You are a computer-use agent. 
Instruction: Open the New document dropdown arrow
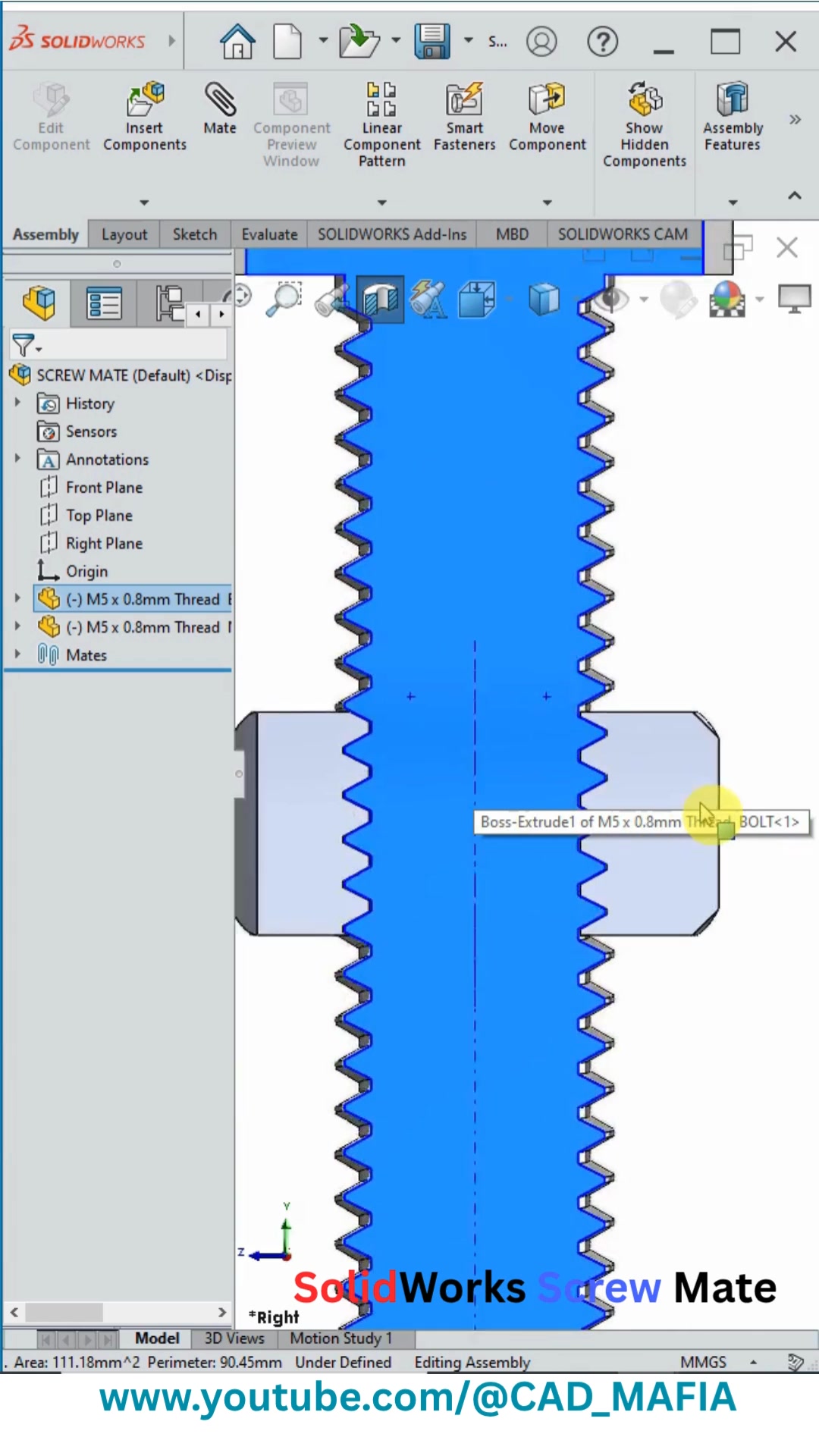323,40
